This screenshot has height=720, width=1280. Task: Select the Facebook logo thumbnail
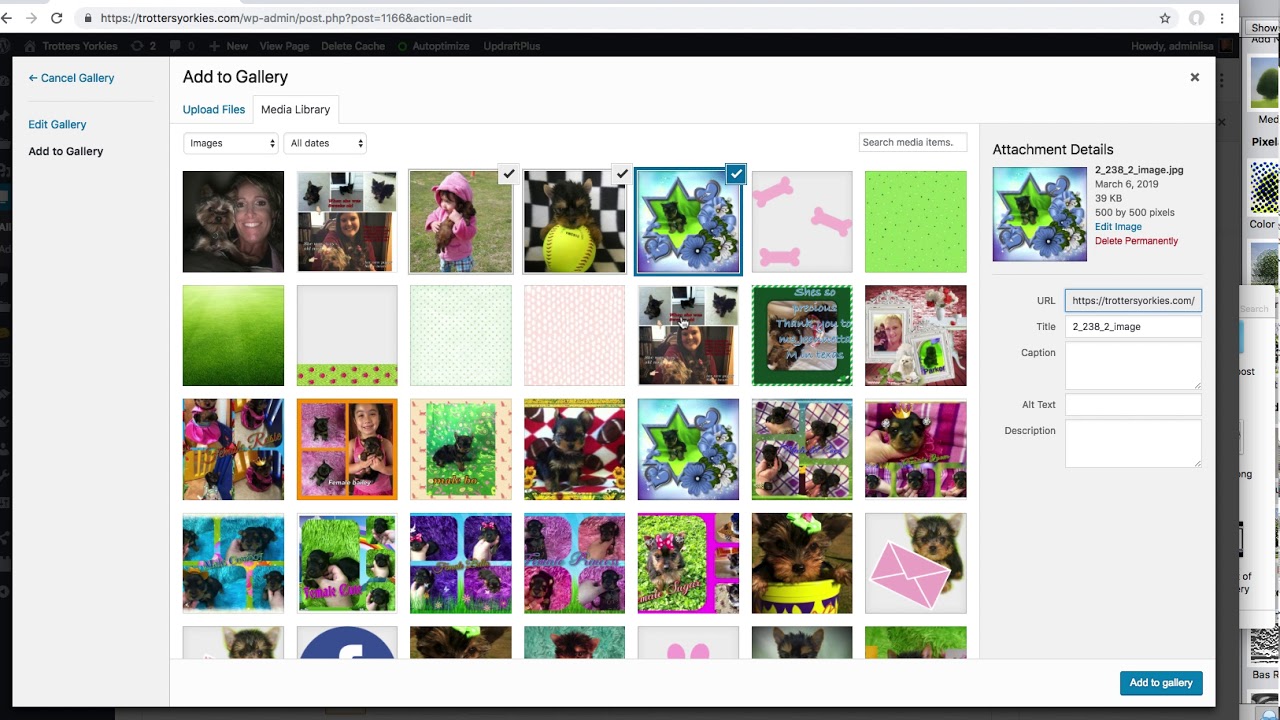point(347,643)
